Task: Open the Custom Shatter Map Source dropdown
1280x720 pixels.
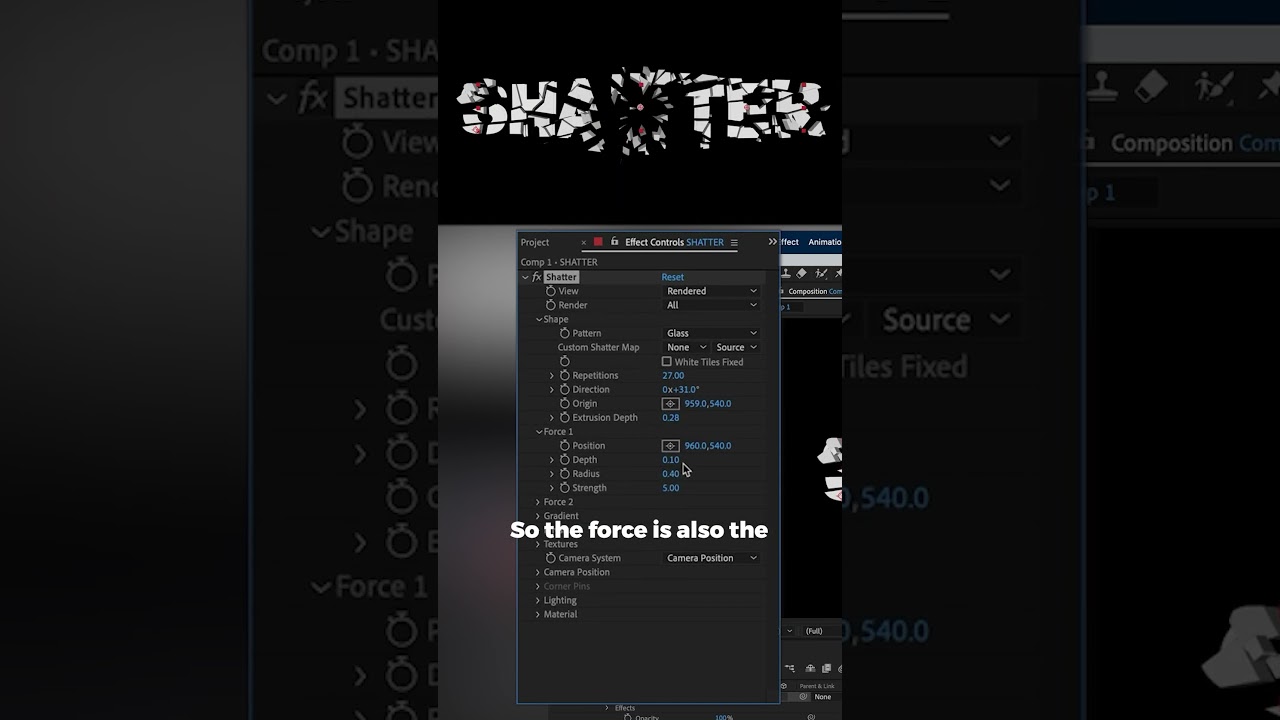Action: tap(736, 347)
